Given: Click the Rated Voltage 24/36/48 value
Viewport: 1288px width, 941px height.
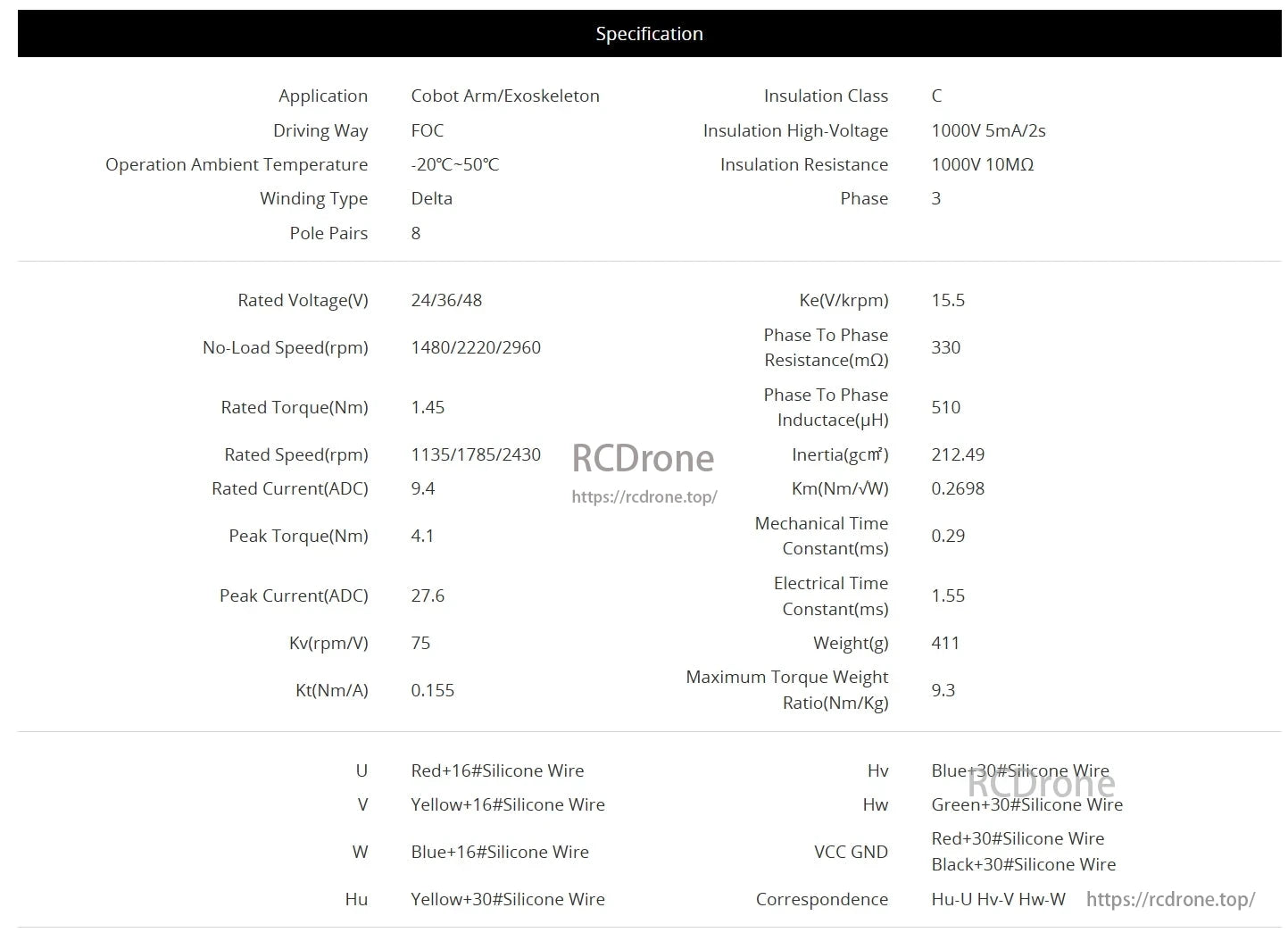Looking at the screenshot, I should click(446, 300).
